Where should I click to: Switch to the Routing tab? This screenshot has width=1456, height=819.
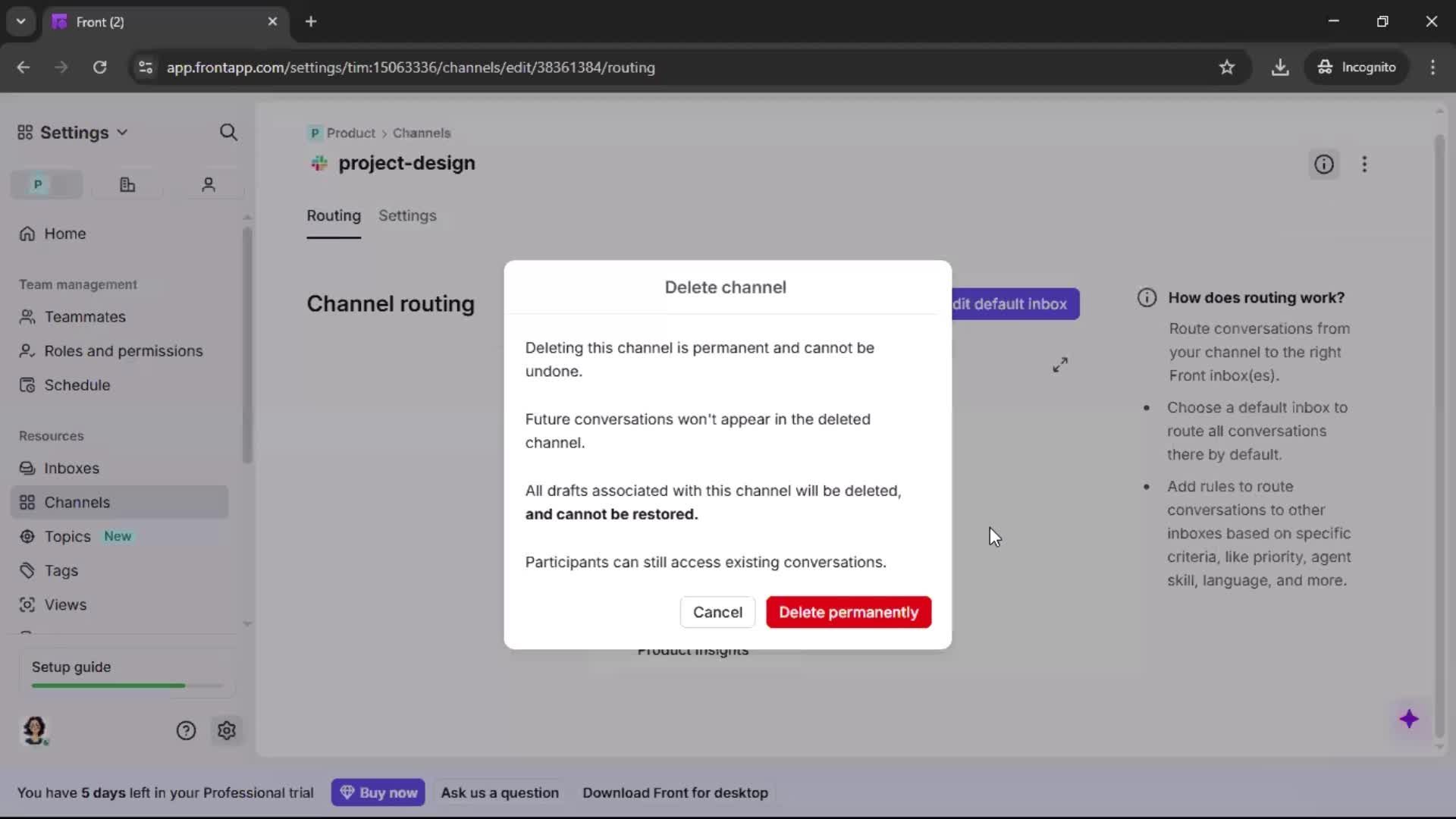pos(334,216)
